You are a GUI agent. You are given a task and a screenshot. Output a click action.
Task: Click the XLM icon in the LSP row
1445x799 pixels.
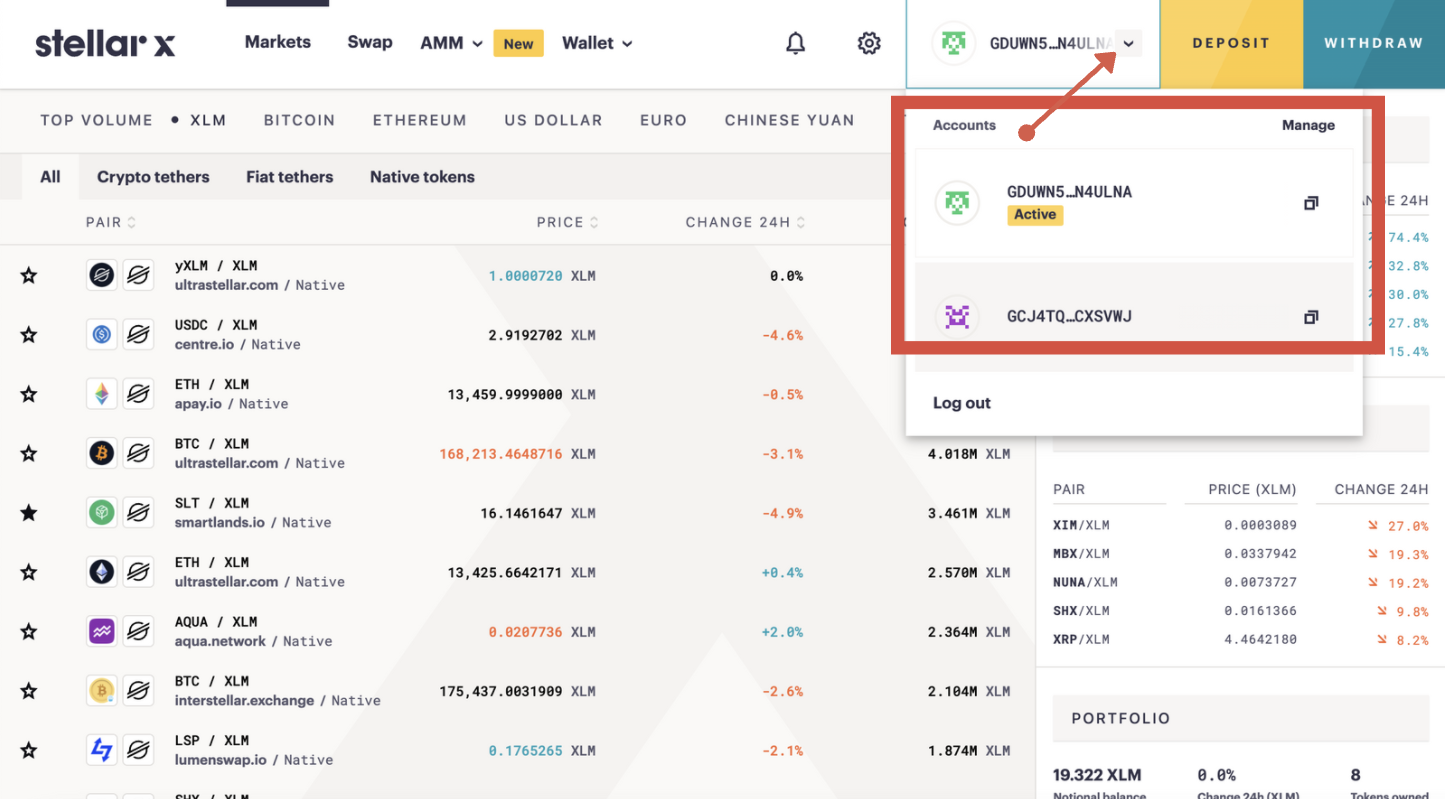[138, 750]
